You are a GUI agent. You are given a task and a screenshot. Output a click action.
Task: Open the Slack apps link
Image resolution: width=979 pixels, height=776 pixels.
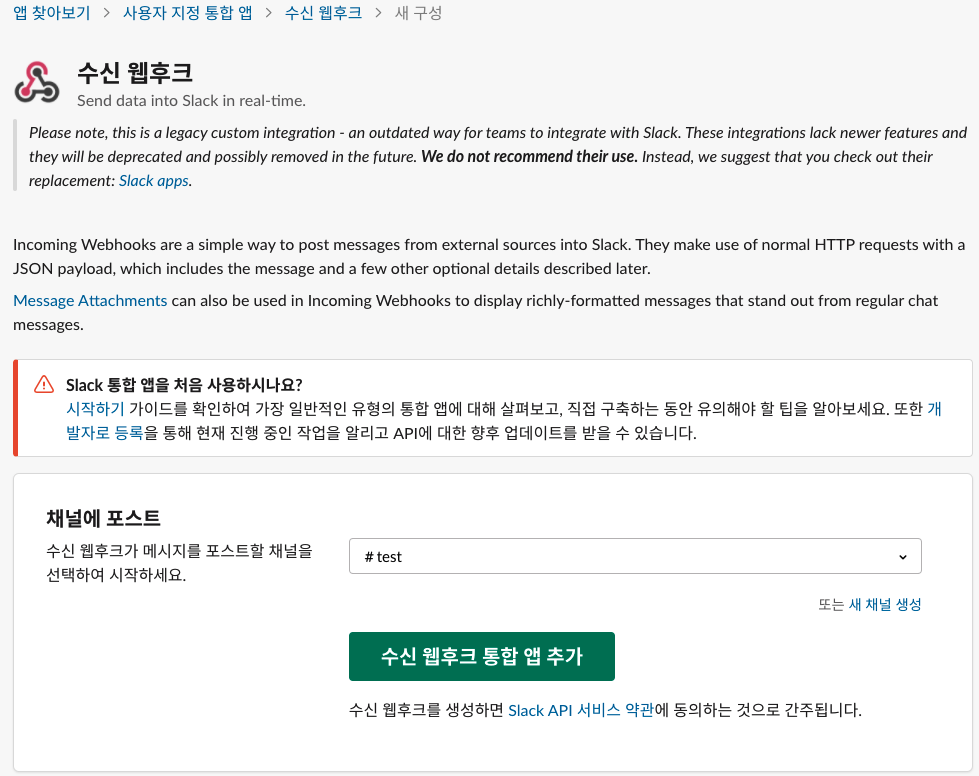pyautogui.click(x=154, y=180)
